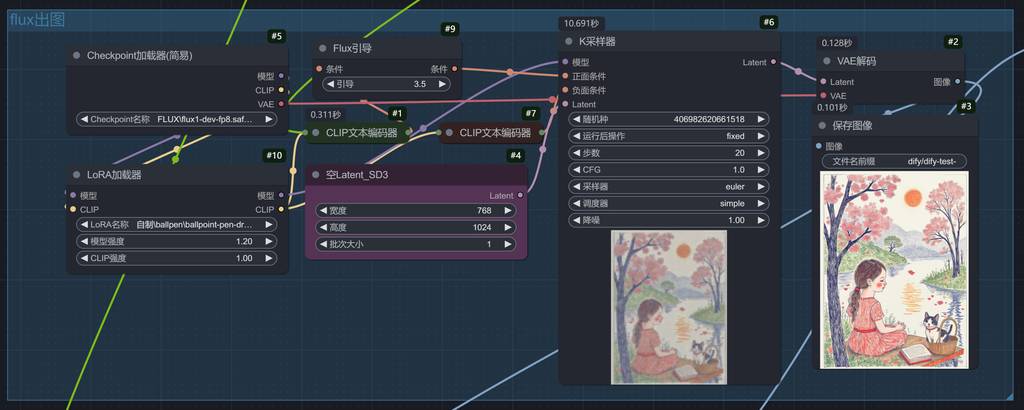Open the 调度器 simple dropdown
Viewport: 1024px width, 410px height.
click(669, 203)
